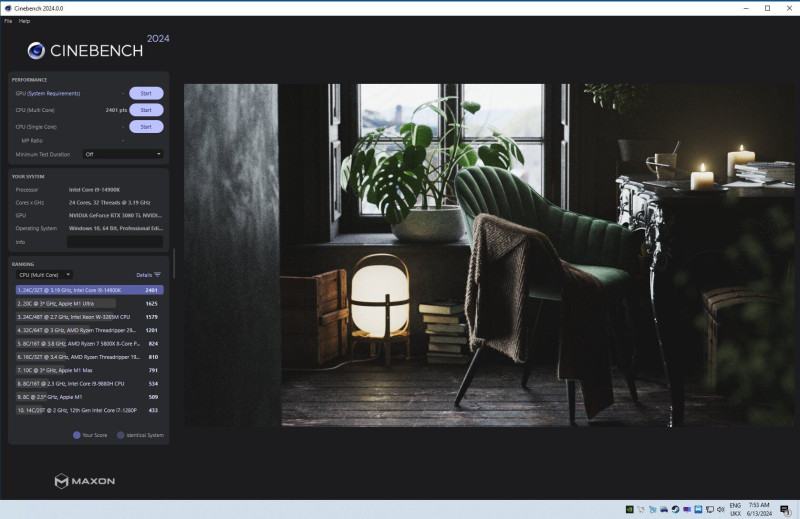The height and width of the screenshot is (519, 800).
Task: Click the 24 Cores, 32 Threads value
Action: (x=110, y=203)
